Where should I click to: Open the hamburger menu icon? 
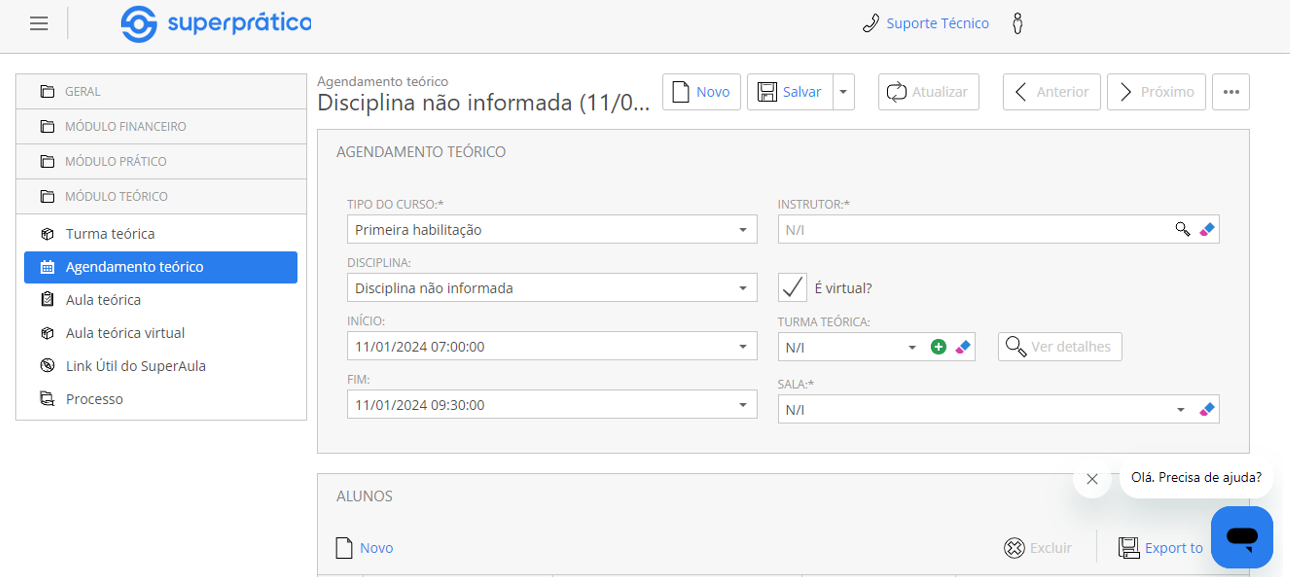pos(39,24)
